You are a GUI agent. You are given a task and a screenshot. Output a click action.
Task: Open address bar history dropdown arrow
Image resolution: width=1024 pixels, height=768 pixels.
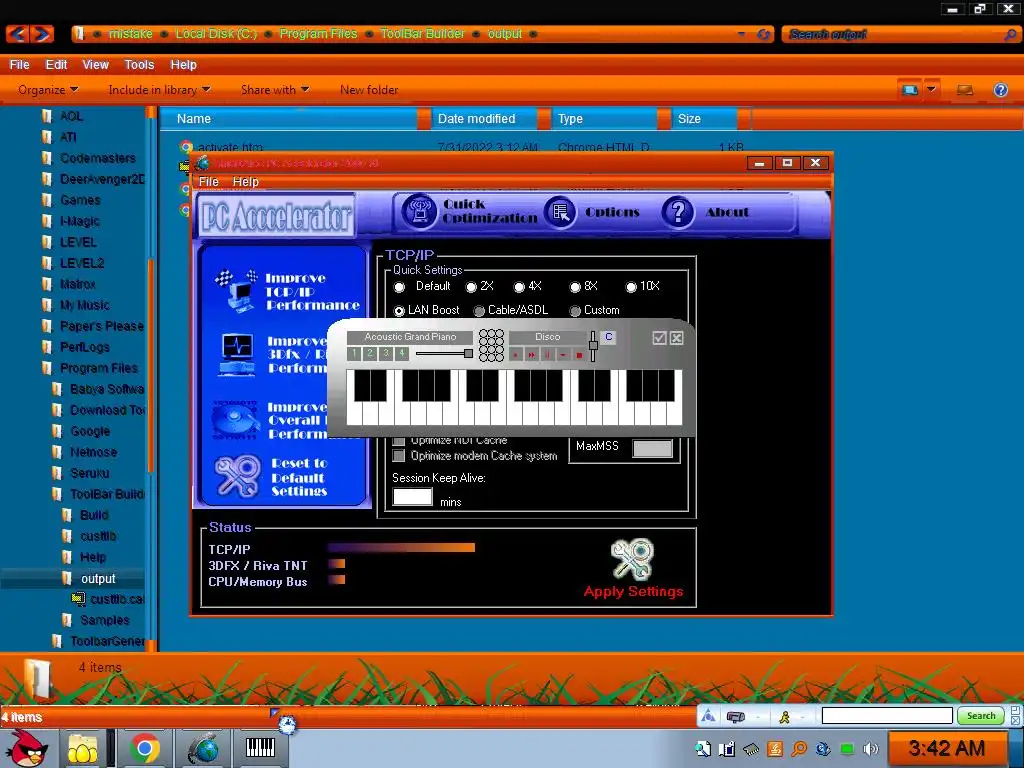pos(741,34)
